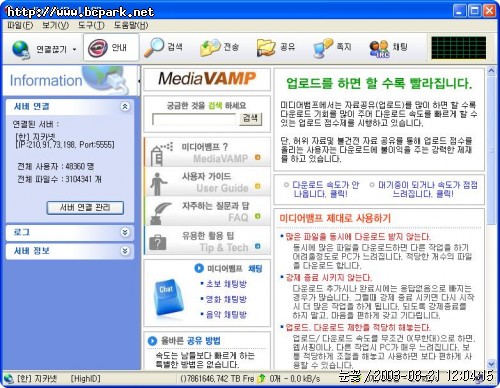The image size is (500, 388).
Task: Click the round arrow icon beside 미디어뱀프 채팅
Action: pos(199,268)
